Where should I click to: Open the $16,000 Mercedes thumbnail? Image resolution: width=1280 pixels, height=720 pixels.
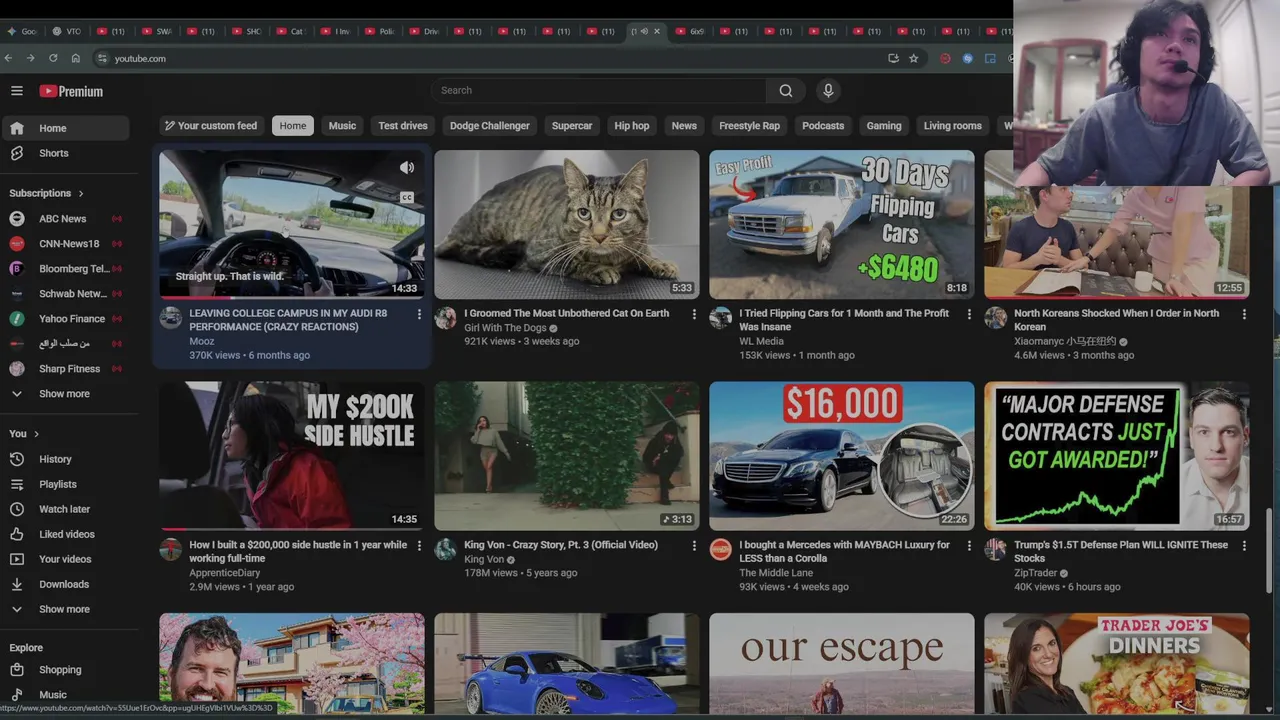click(x=842, y=456)
